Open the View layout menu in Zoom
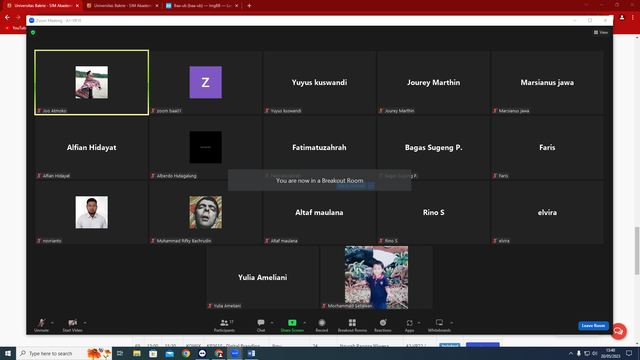 [601, 32]
